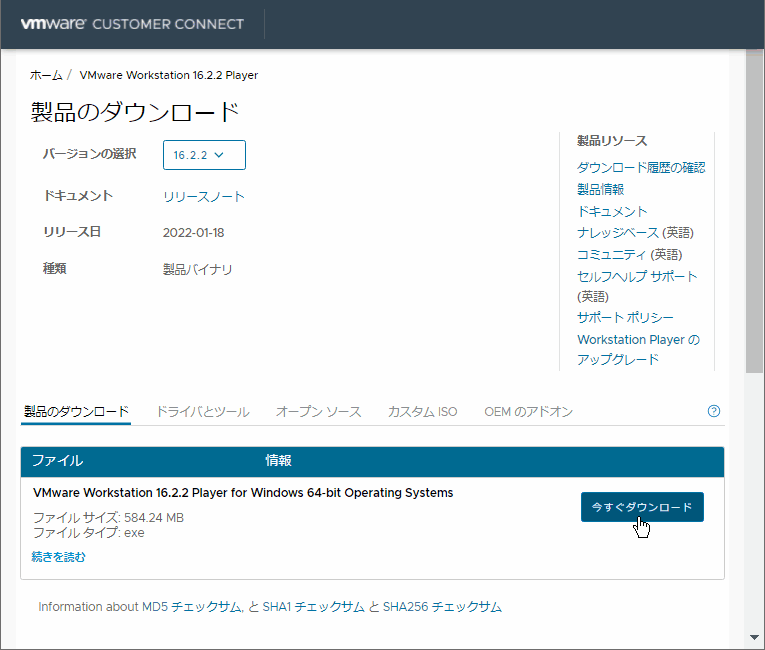Viewport: 765px width, 650px height.
Task: Select the 製品のダウンロード tab
Action: point(76,412)
